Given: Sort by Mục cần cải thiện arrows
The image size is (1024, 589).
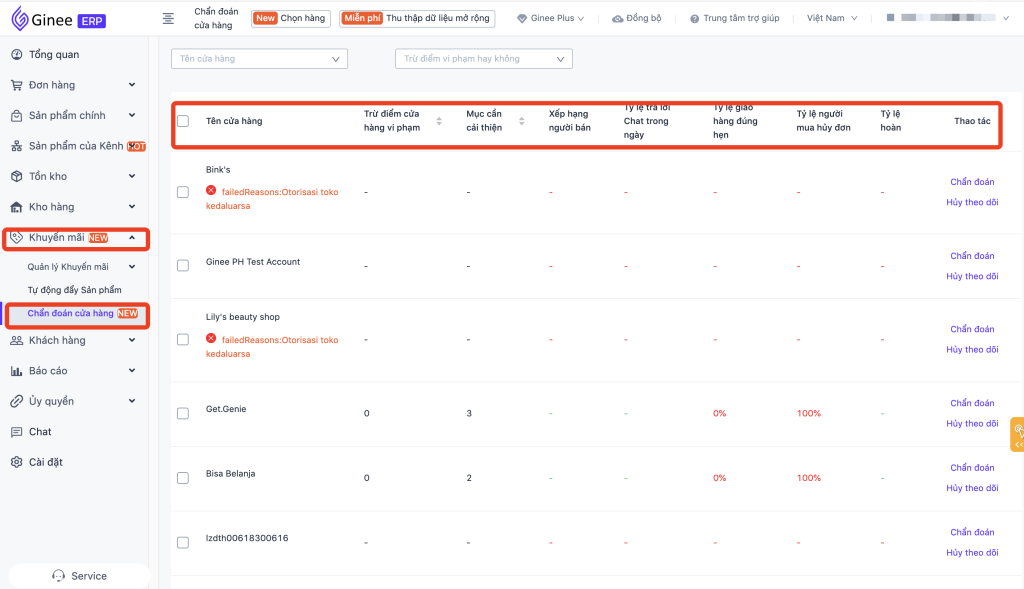Looking at the screenshot, I should click(x=522, y=121).
